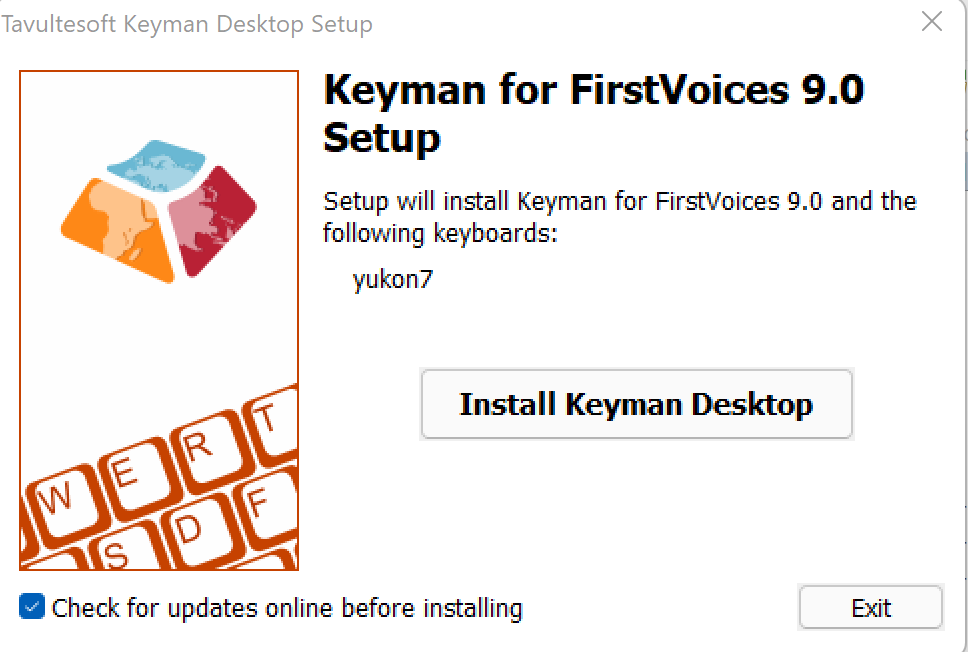
Task: Click the red right face of the keycap logo
Action: pyautogui.click(x=210, y=219)
